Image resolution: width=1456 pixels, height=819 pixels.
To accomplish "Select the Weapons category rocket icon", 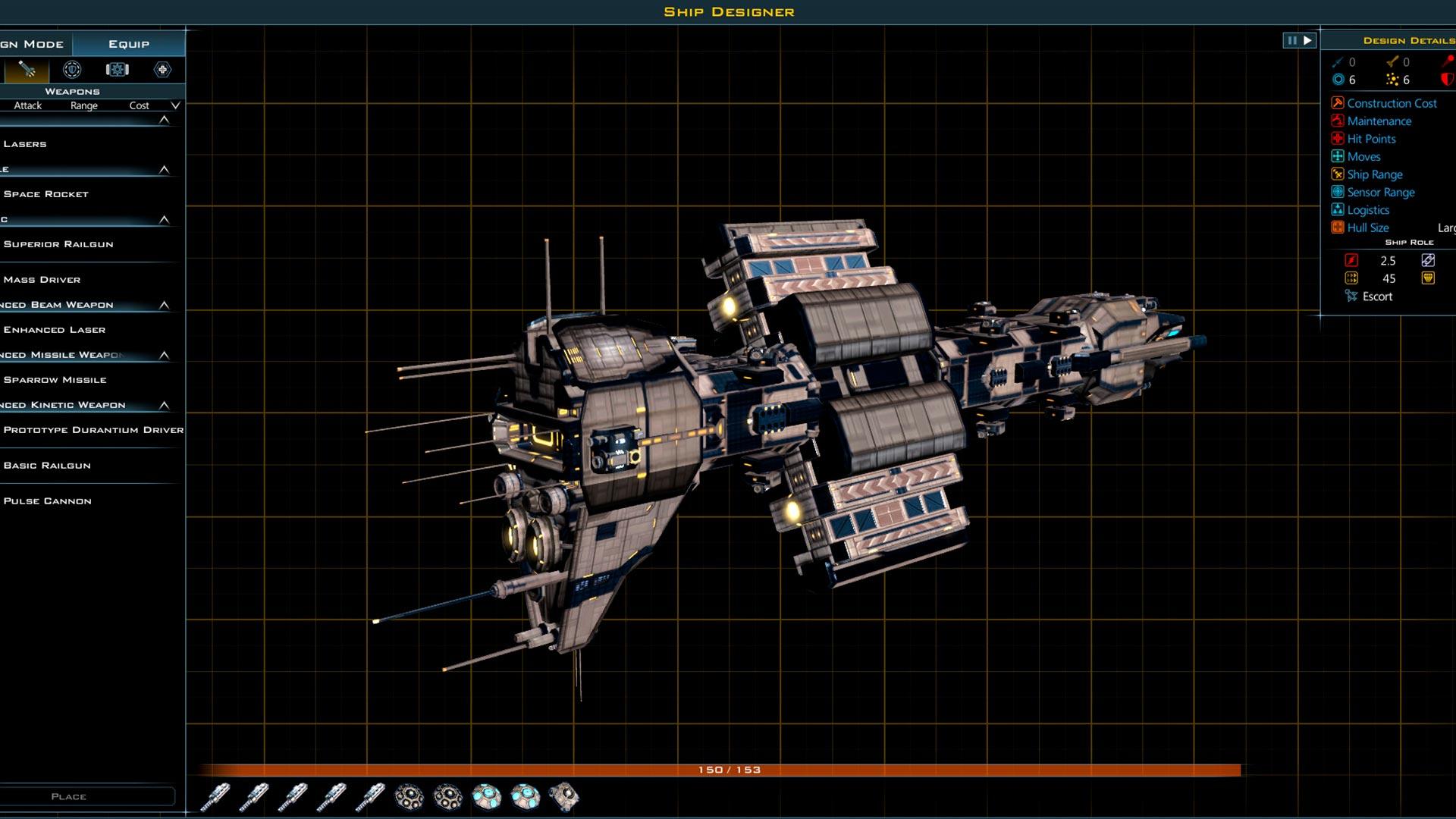I will [27, 70].
